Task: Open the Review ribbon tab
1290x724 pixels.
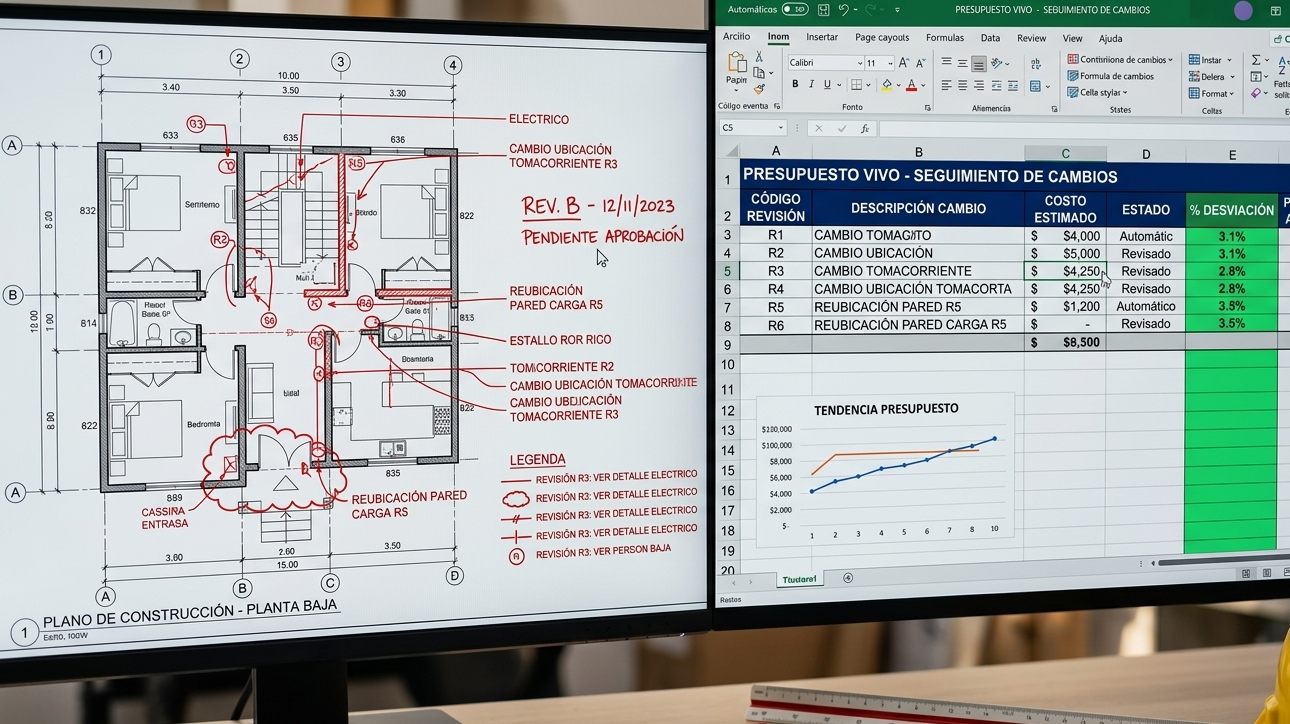Action: click(x=1031, y=38)
